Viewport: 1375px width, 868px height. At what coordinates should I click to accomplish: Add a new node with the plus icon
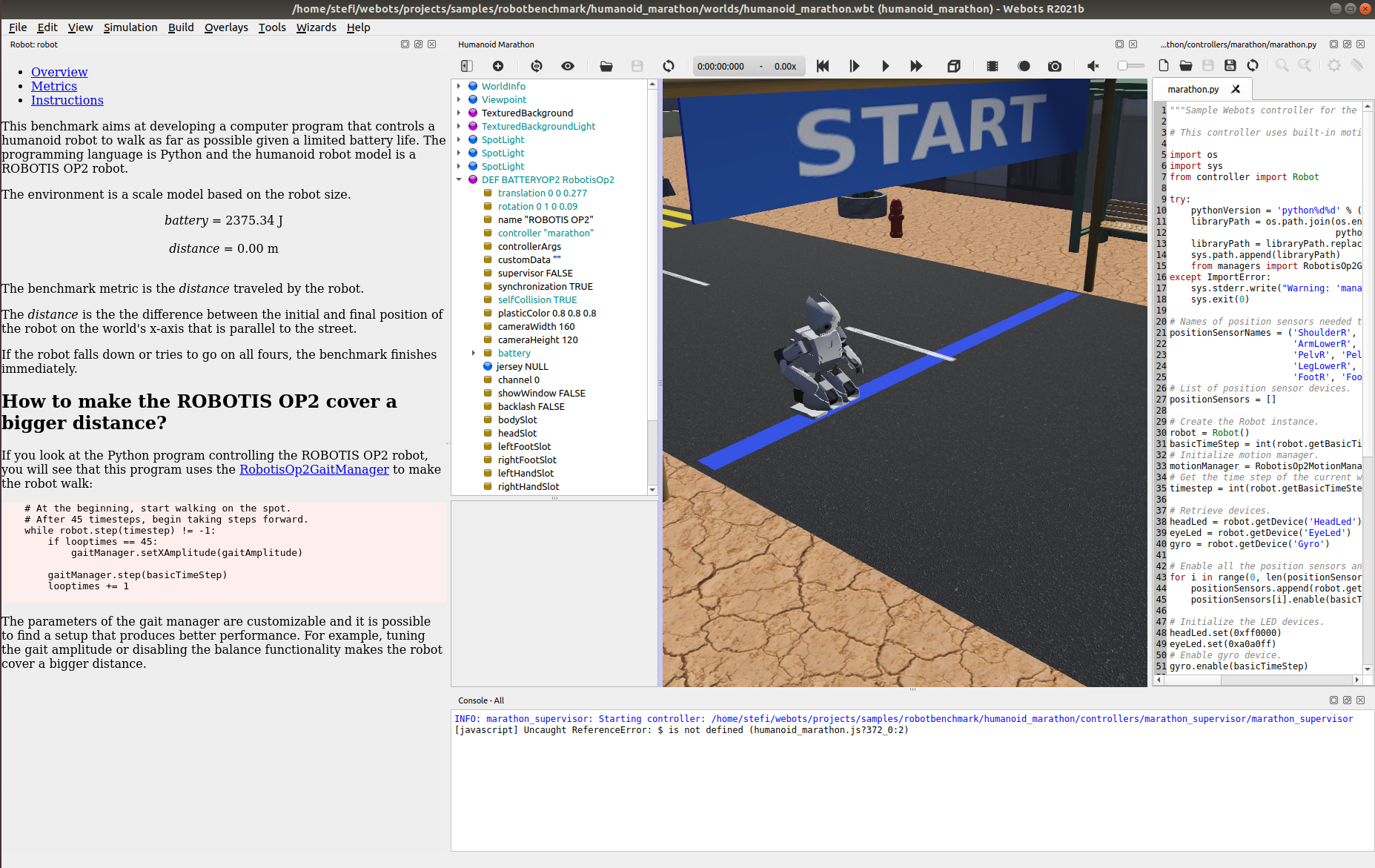pos(497,66)
